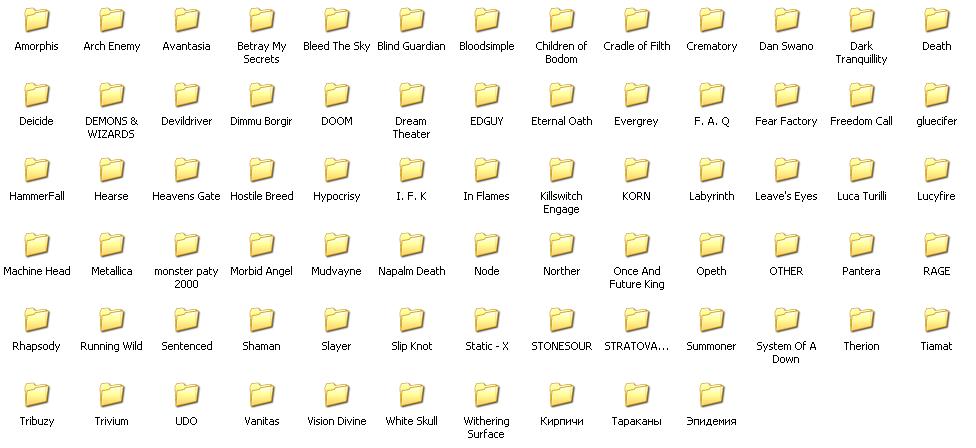This screenshot has height=448, width=976.
Task: Select the Pantera folder name
Action: [x=861, y=271]
